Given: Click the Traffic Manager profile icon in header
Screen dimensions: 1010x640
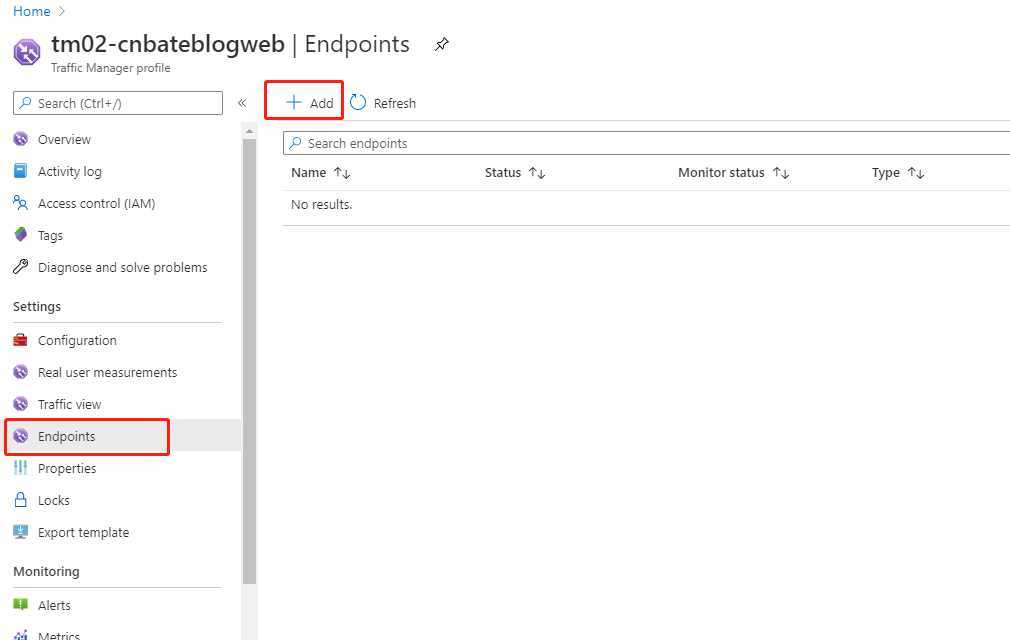Looking at the screenshot, I should (27, 52).
